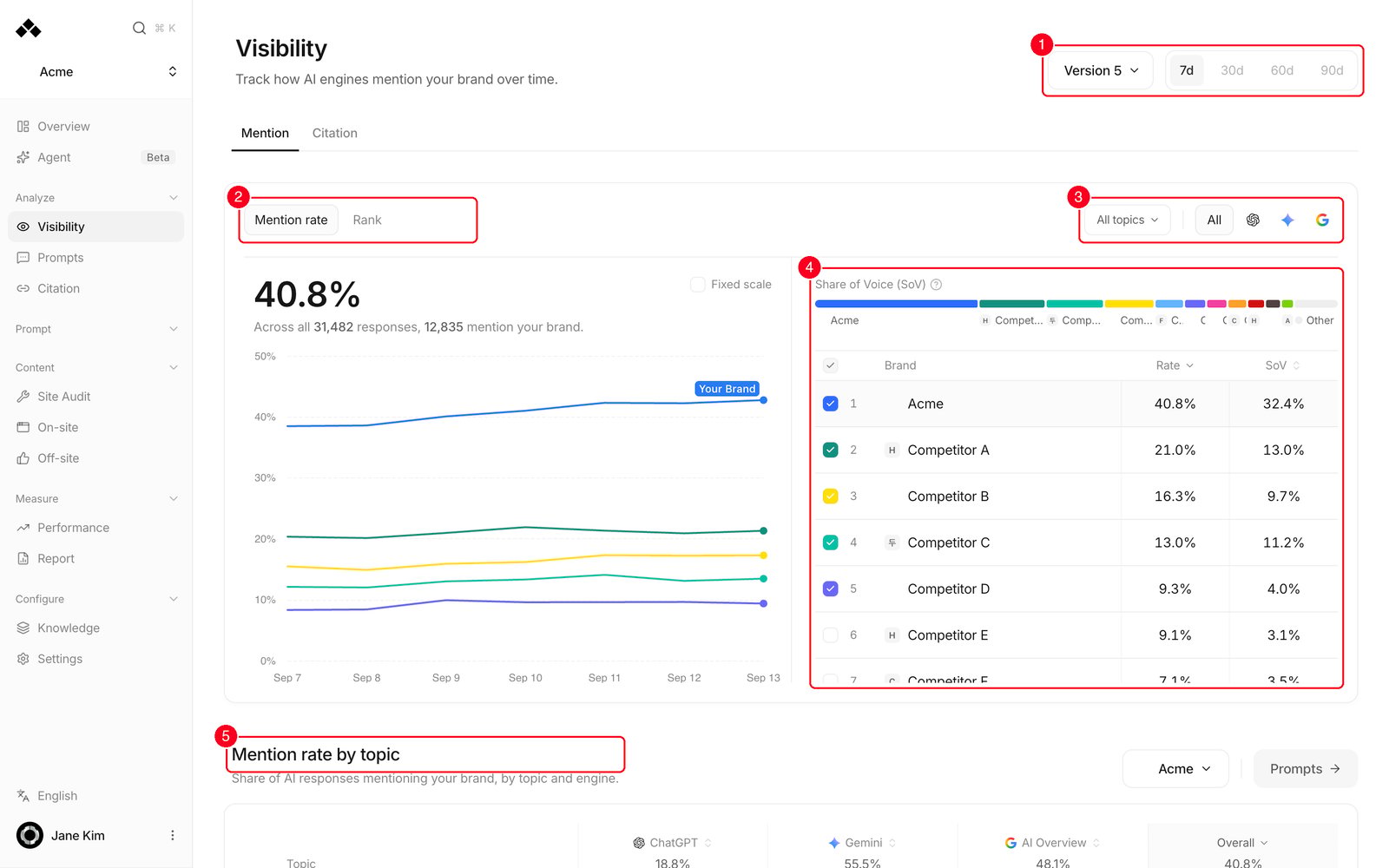Open the Overview dashboard icon in sidebar
Screen dimensions: 1389x868
tap(23, 127)
